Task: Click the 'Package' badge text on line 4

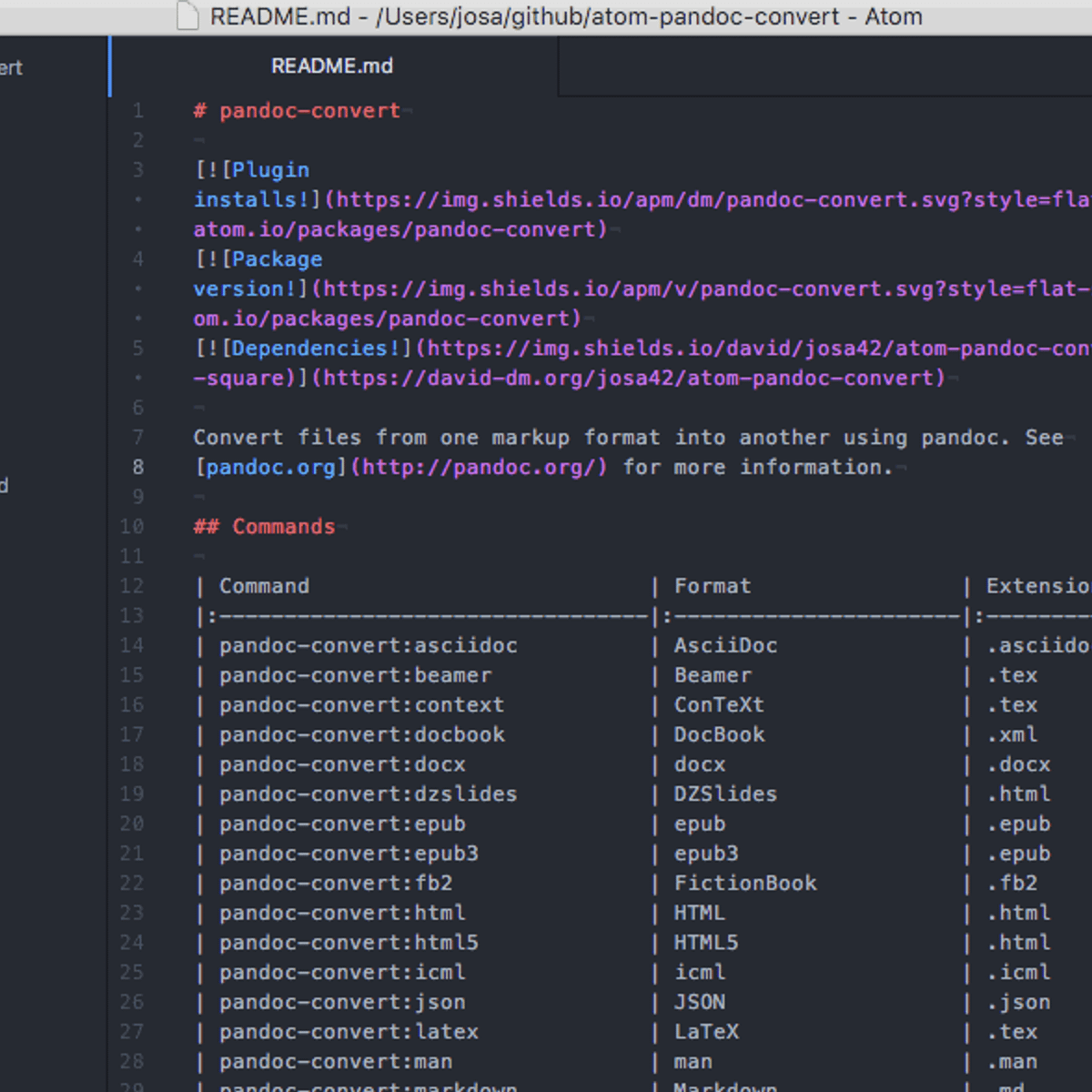Action: tap(277, 259)
